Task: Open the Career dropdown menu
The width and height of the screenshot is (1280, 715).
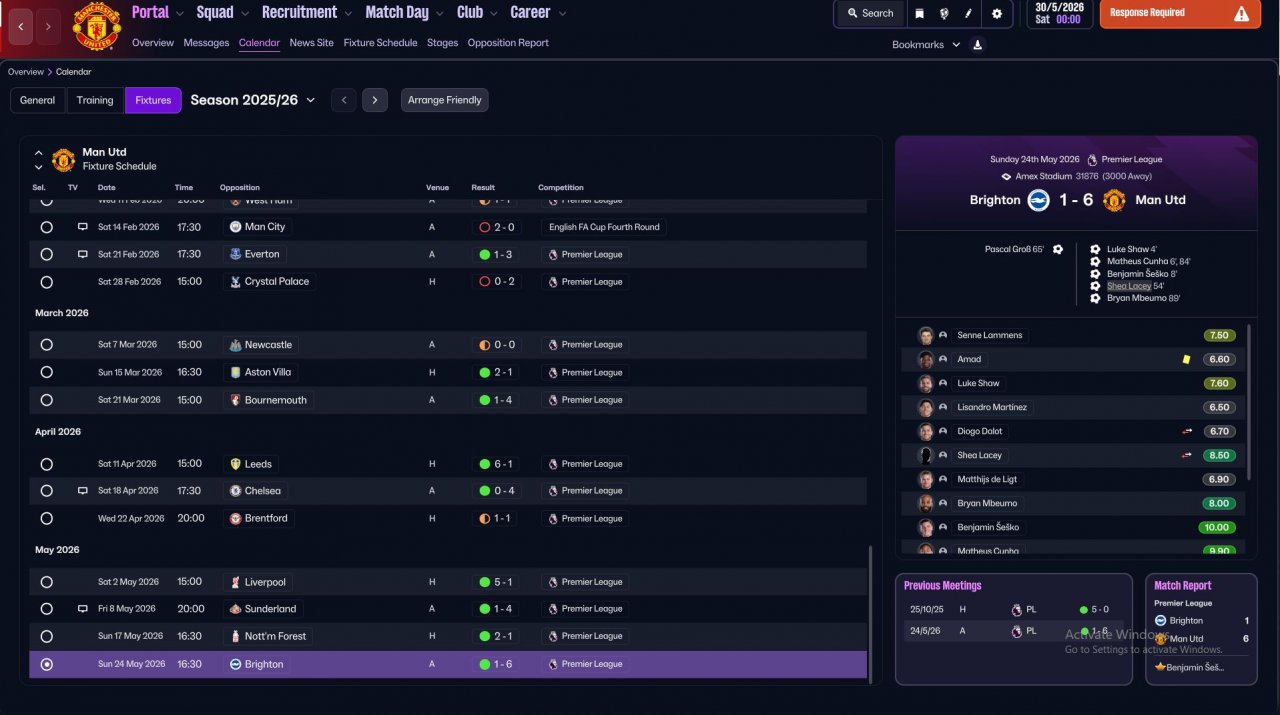Action: coord(537,13)
